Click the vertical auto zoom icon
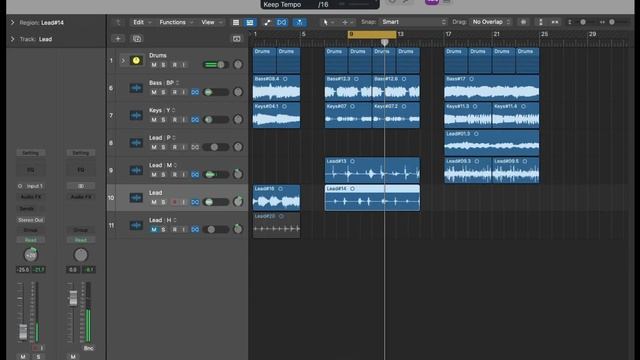640x360 pixels. point(541,22)
